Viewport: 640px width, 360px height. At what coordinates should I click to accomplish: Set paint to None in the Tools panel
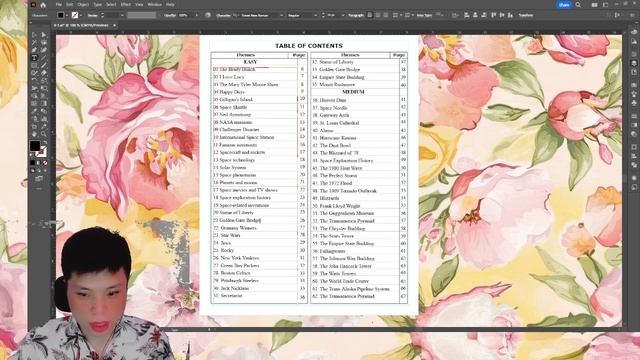pos(45,163)
